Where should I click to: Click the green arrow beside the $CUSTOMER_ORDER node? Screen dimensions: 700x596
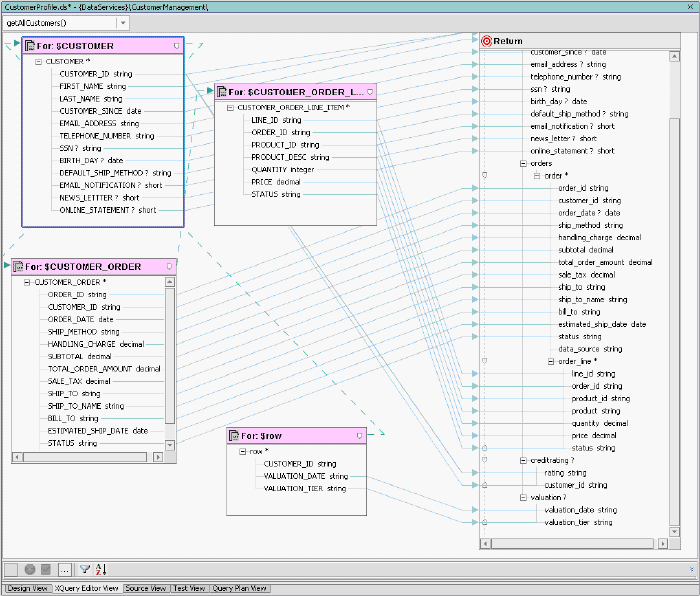6,265
